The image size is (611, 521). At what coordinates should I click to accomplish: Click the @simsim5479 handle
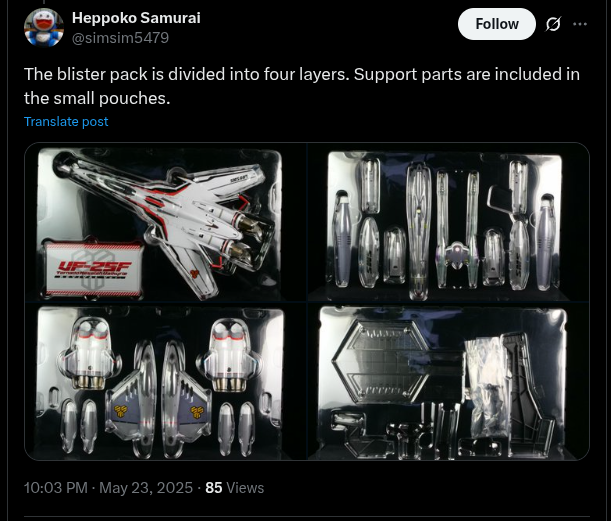pos(120,38)
